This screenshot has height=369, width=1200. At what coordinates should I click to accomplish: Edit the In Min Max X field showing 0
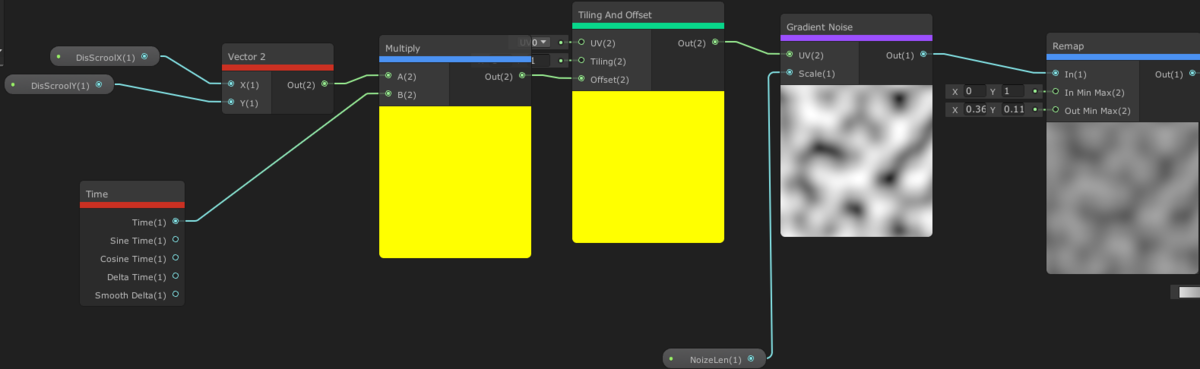click(x=975, y=91)
